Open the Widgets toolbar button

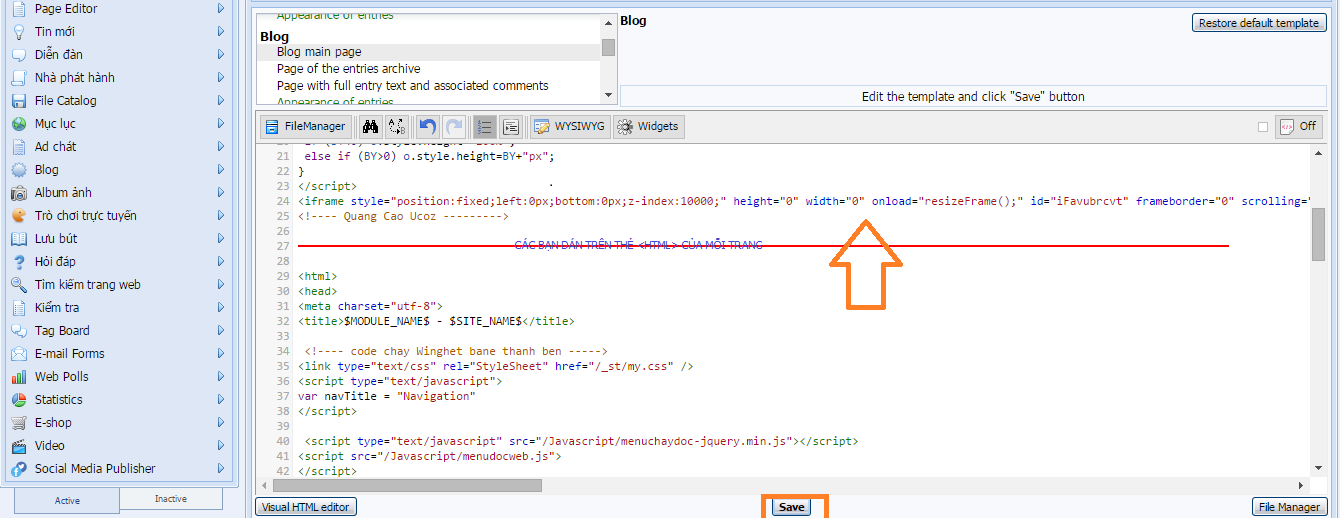648,127
